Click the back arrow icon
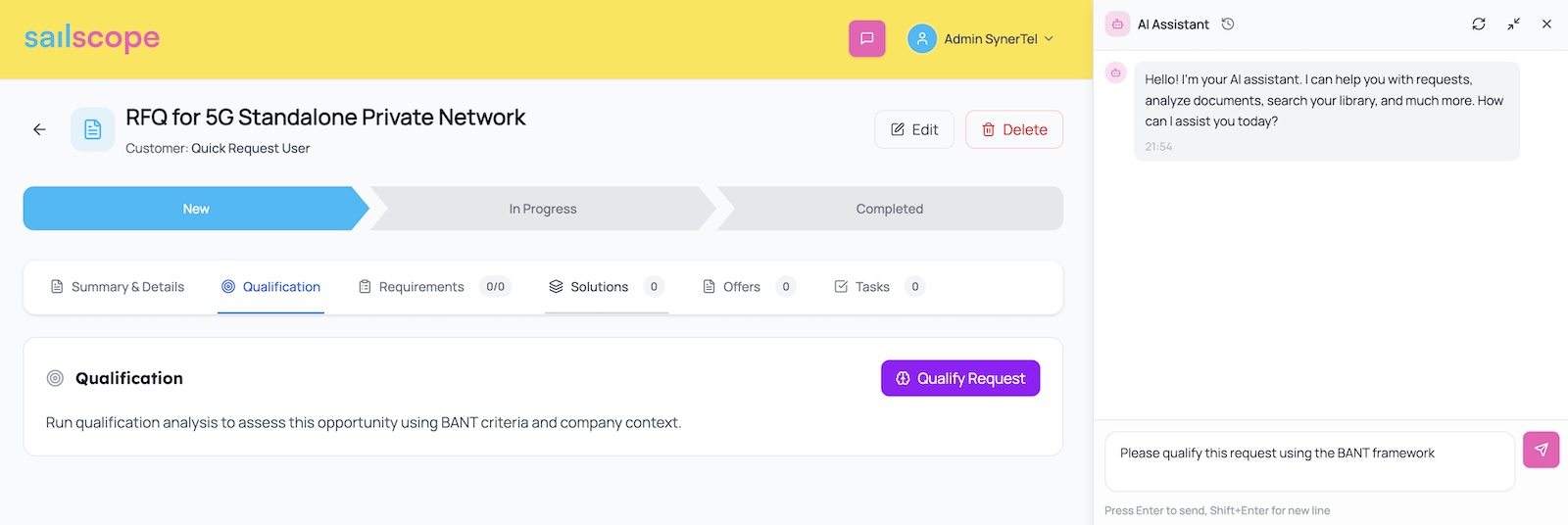The image size is (1568, 525). [39, 129]
